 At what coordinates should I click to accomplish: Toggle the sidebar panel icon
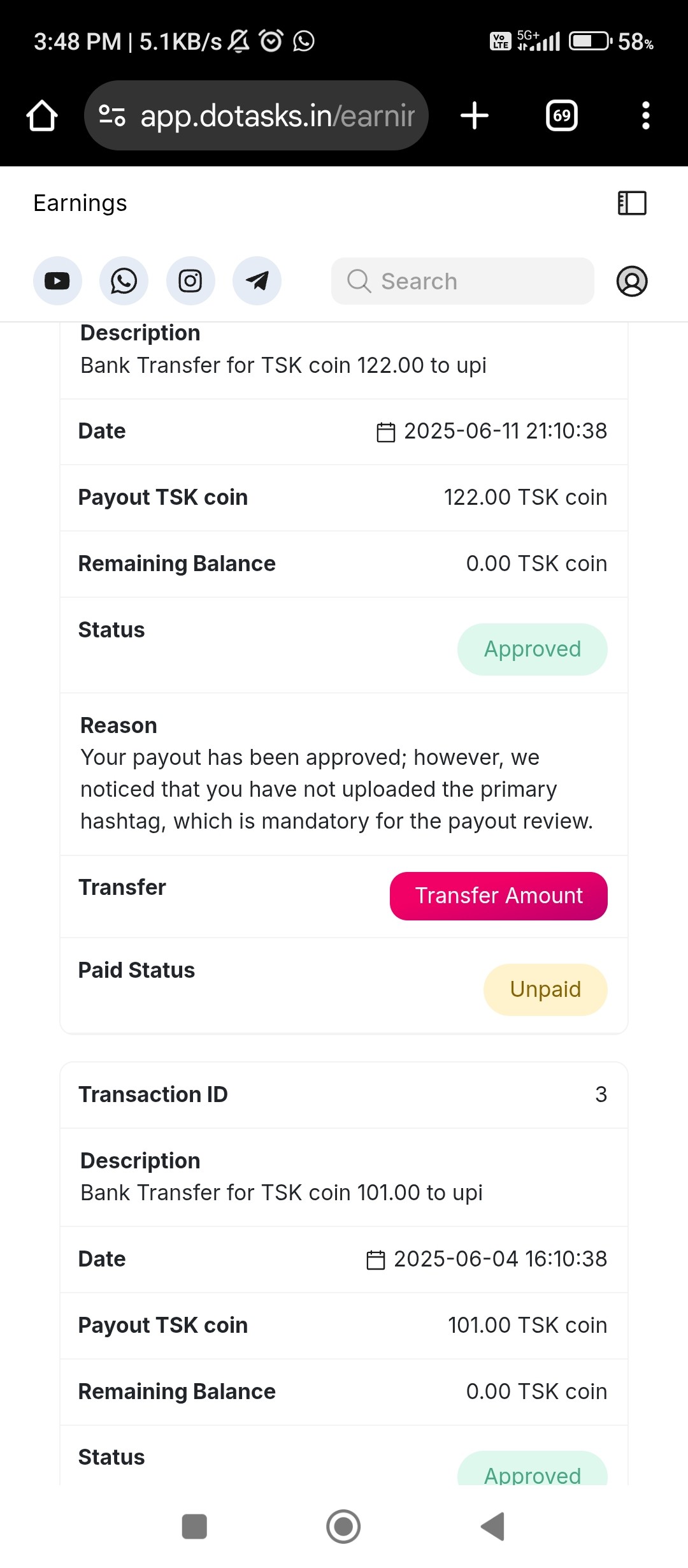click(632, 203)
